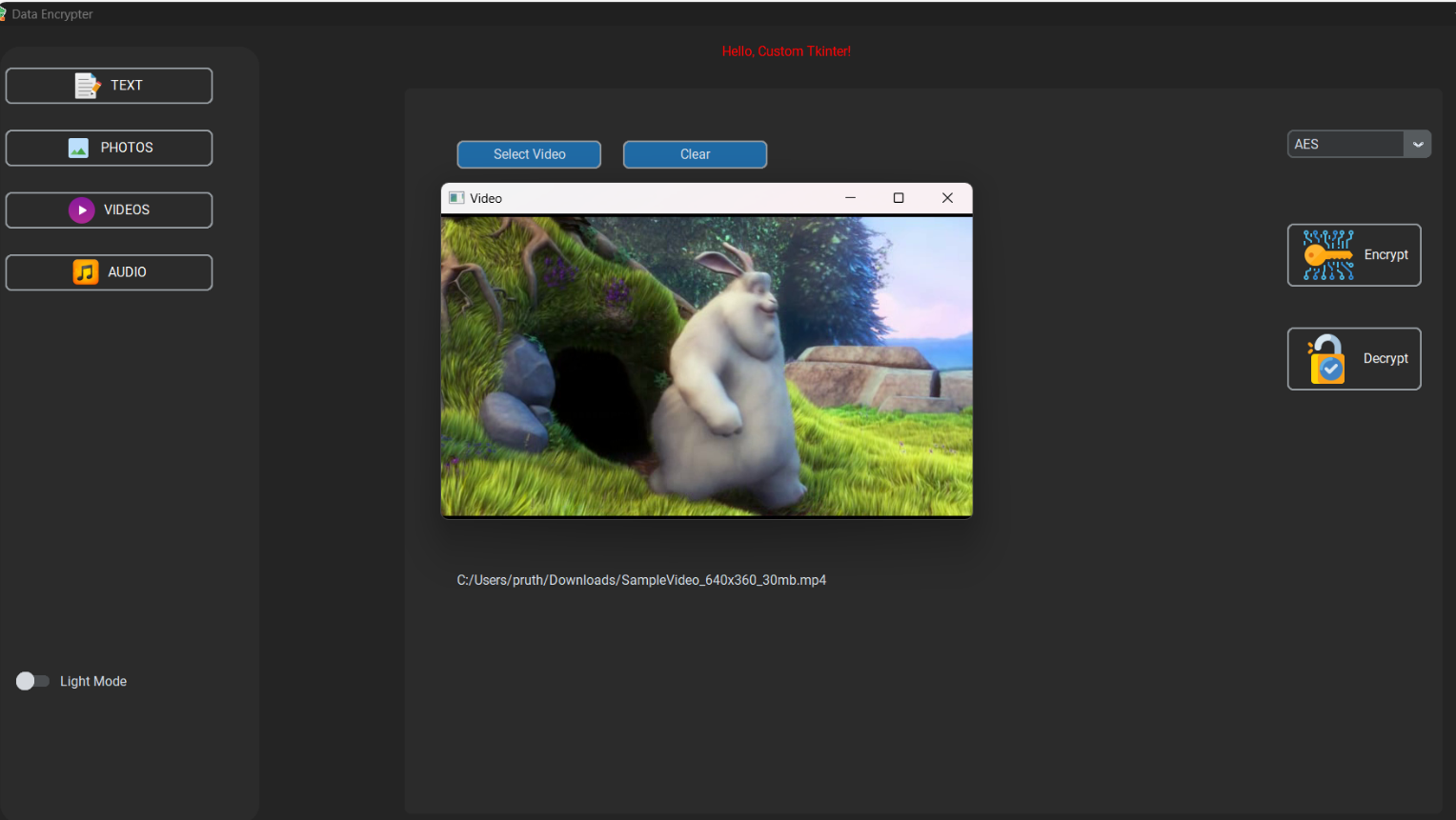Click the red Hello, Custom Tkinter! label
1456x820 pixels.
(786, 51)
